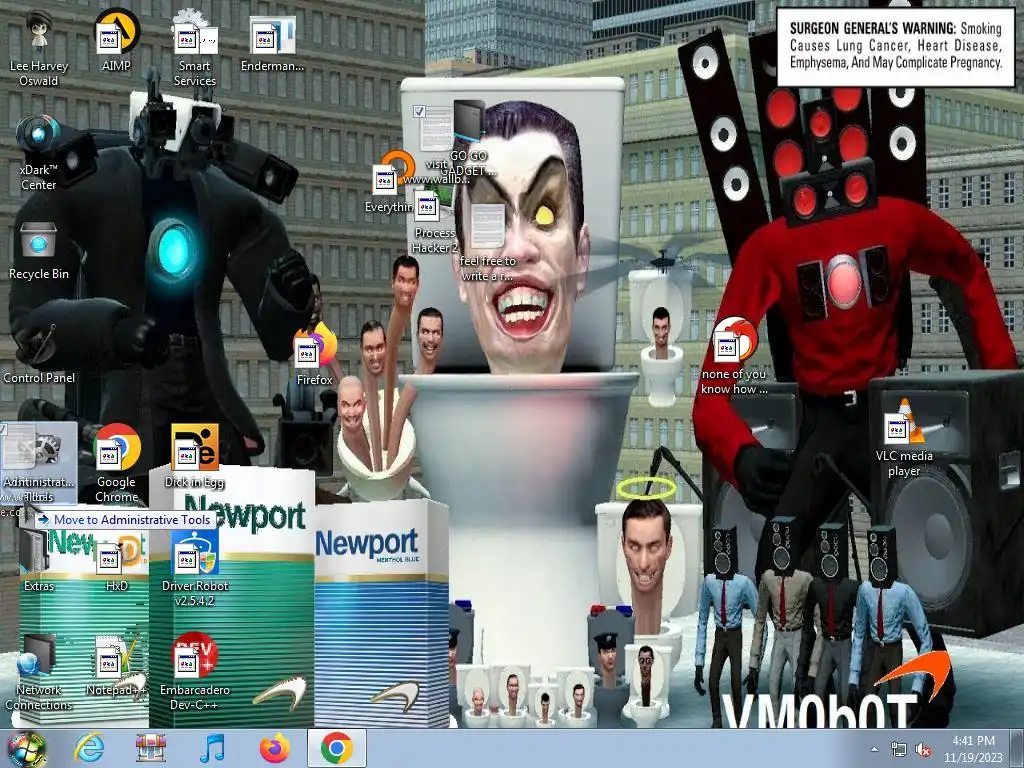Image resolution: width=1024 pixels, height=768 pixels.
Task: Select the Everything search shortcut
Action: click(x=388, y=183)
